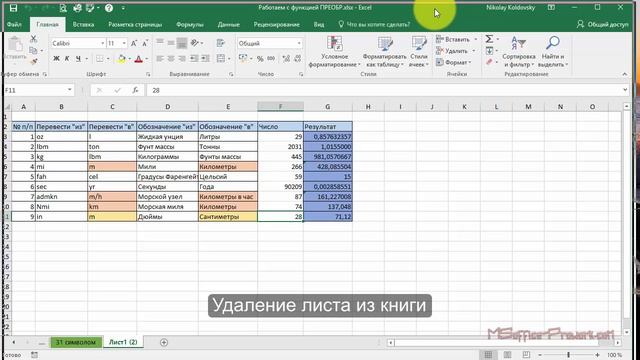Increase font size with larger A
The width and height of the screenshot is (640, 360).
pyautogui.click(x=134, y=43)
